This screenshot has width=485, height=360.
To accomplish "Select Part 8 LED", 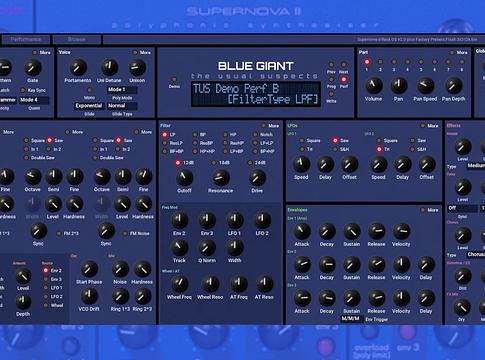I will [x=462, y=62].
